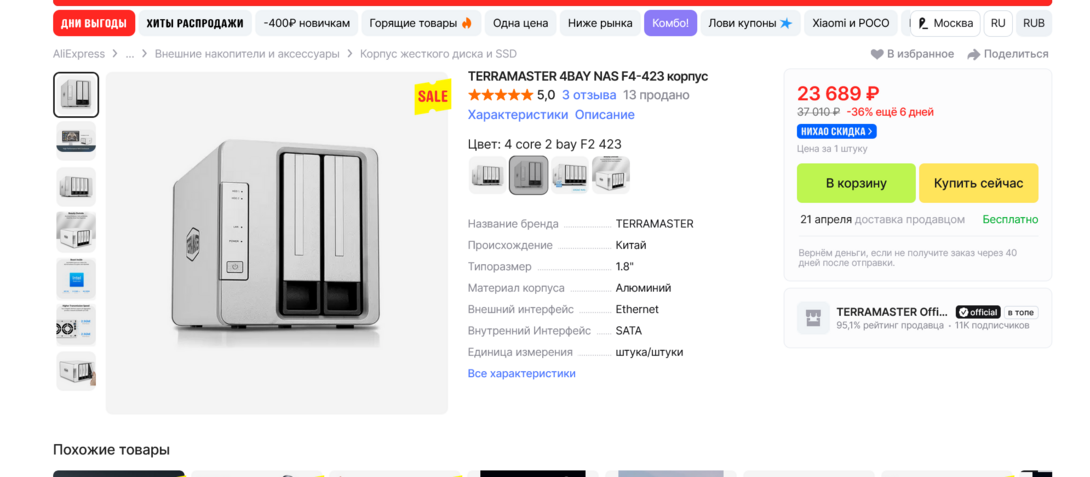Open the Хиты распродажи tab
Screen dimensions: 1090x477
tap(195, 23)
